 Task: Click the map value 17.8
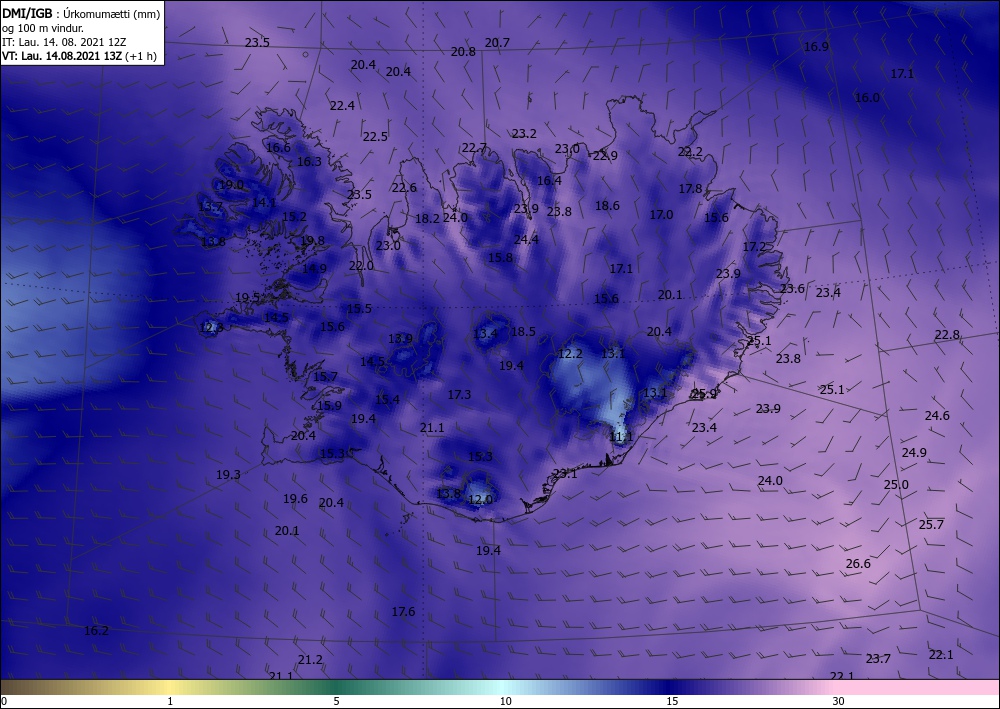(690, 189)
